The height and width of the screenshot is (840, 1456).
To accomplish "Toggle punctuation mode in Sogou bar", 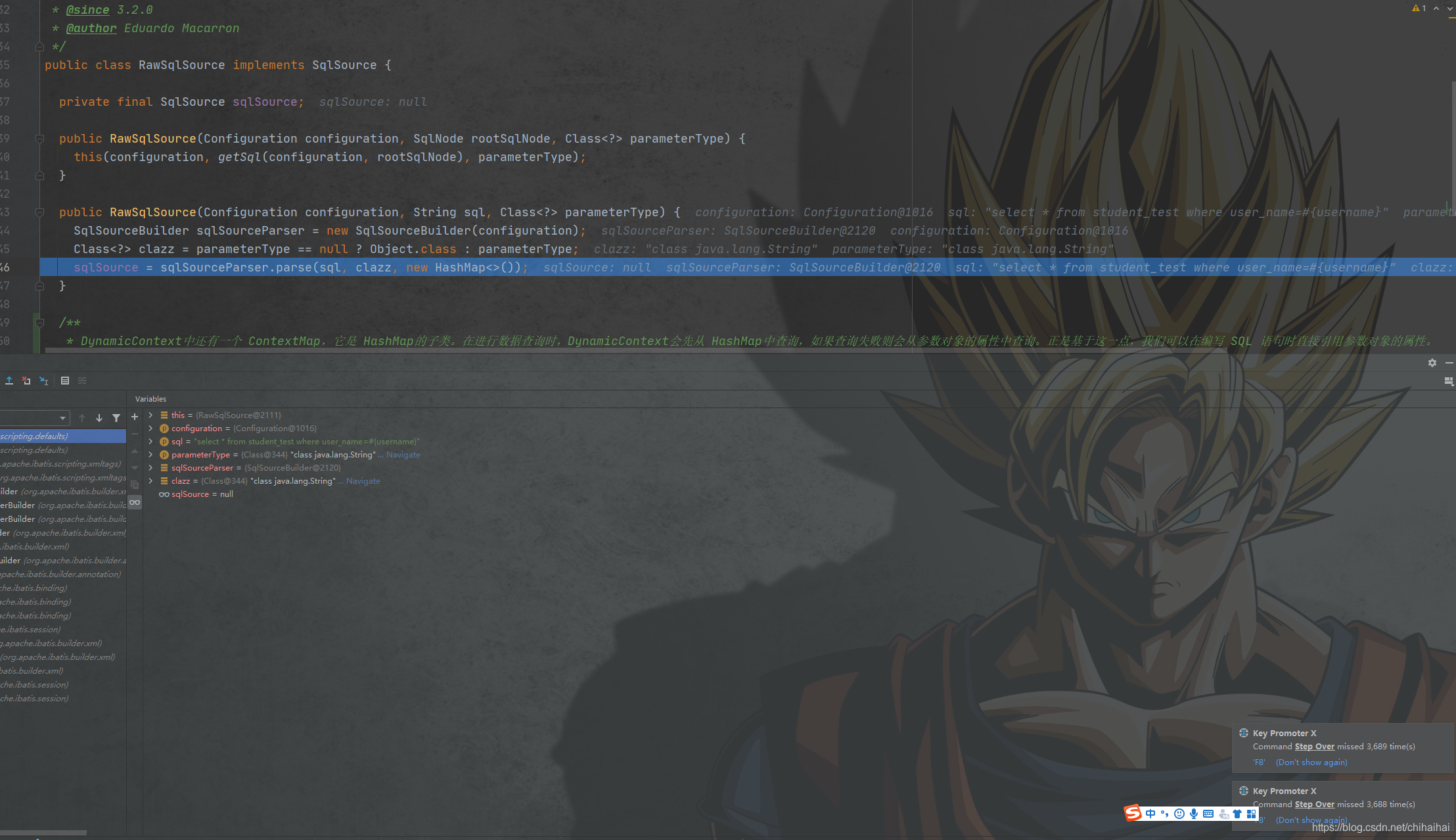I will point(1164,814).
